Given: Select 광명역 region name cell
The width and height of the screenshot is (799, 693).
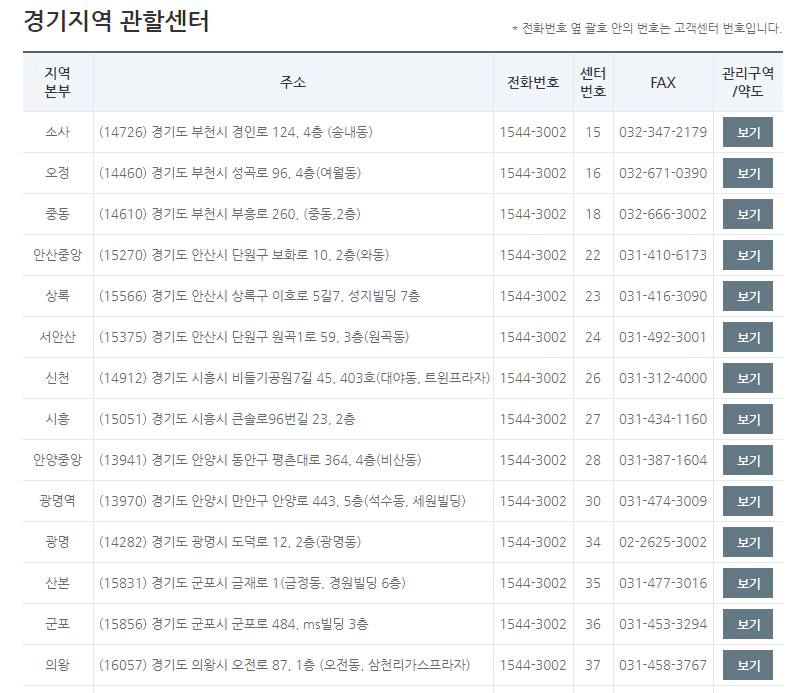Looking at the screenshot, I should 58,501.
